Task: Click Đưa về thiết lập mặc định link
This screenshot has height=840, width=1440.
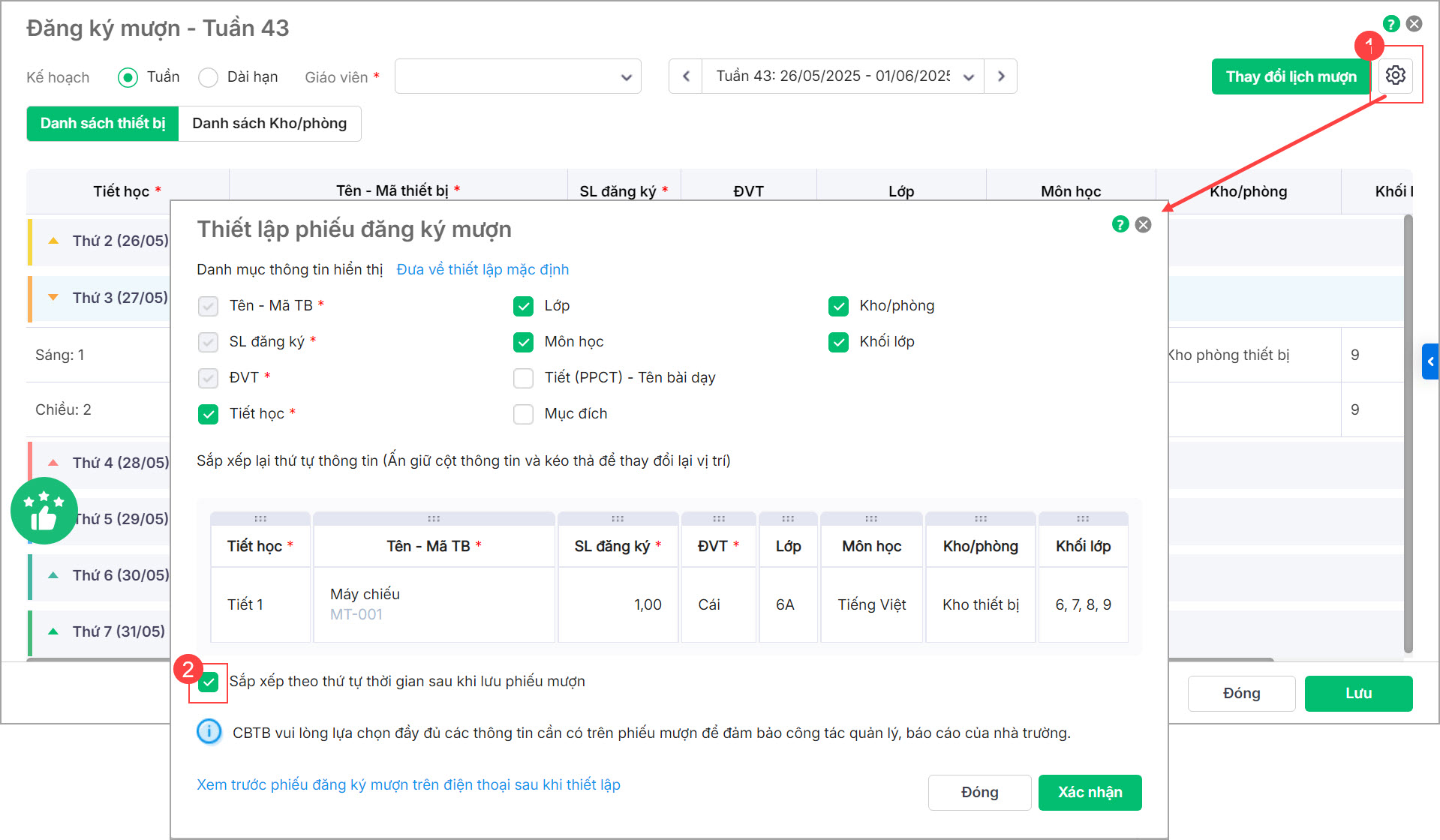Action: click(483, 270)
